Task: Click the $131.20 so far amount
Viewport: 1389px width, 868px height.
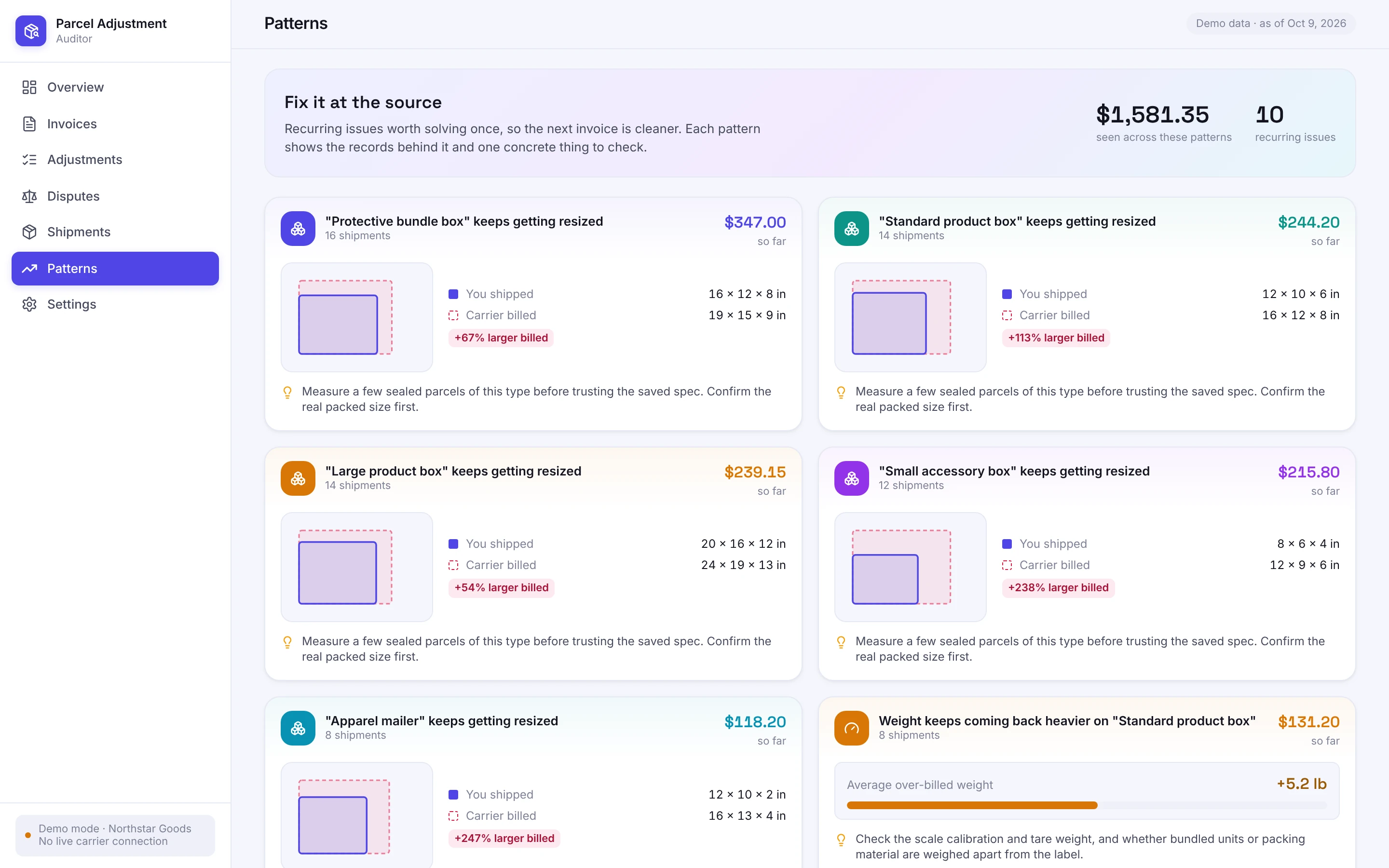Action: 1308,721
